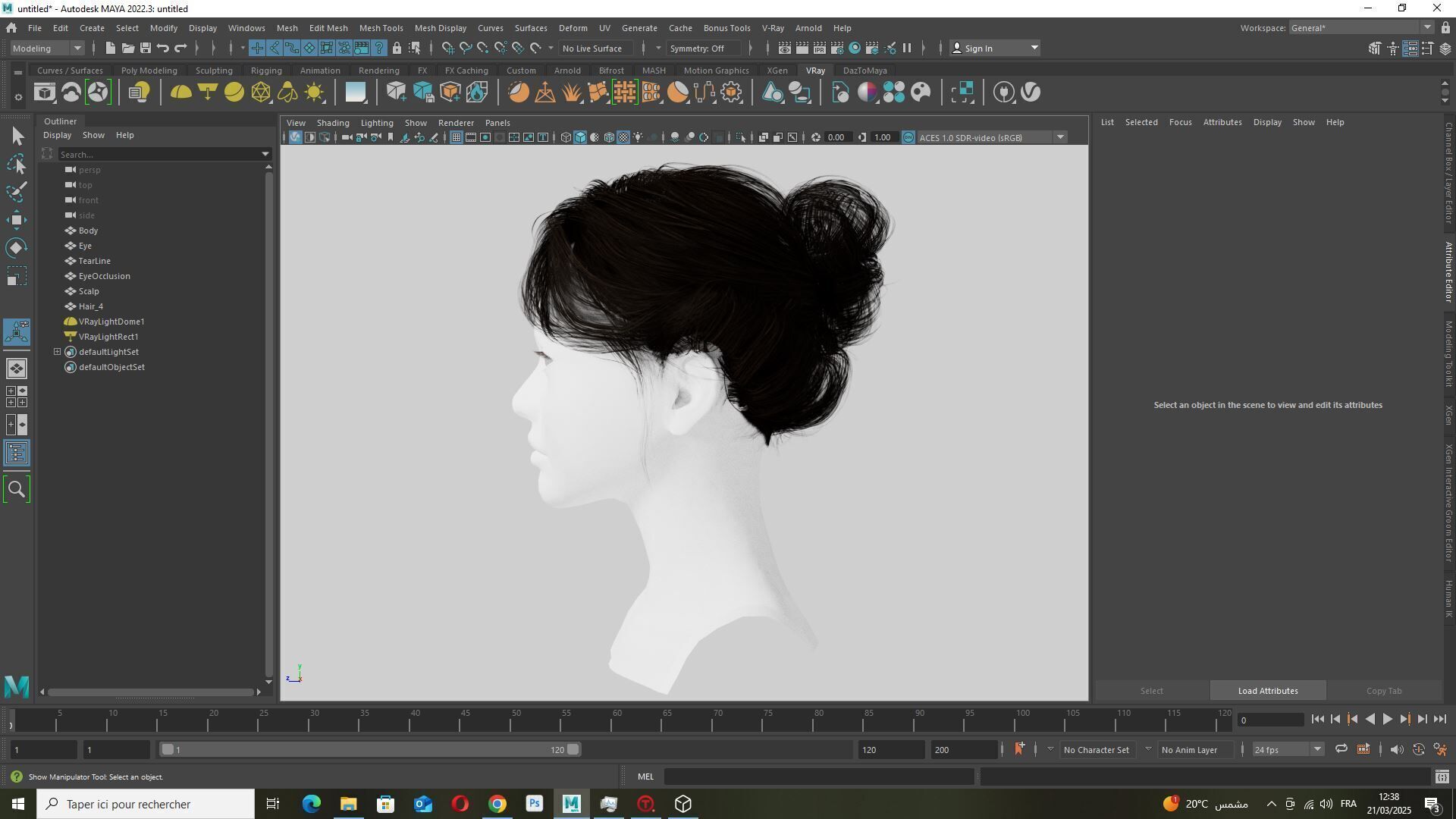Screen dimensions: 1456x819
Task: Open Google Chrome from the taskbar
Action: click(497, 804)
